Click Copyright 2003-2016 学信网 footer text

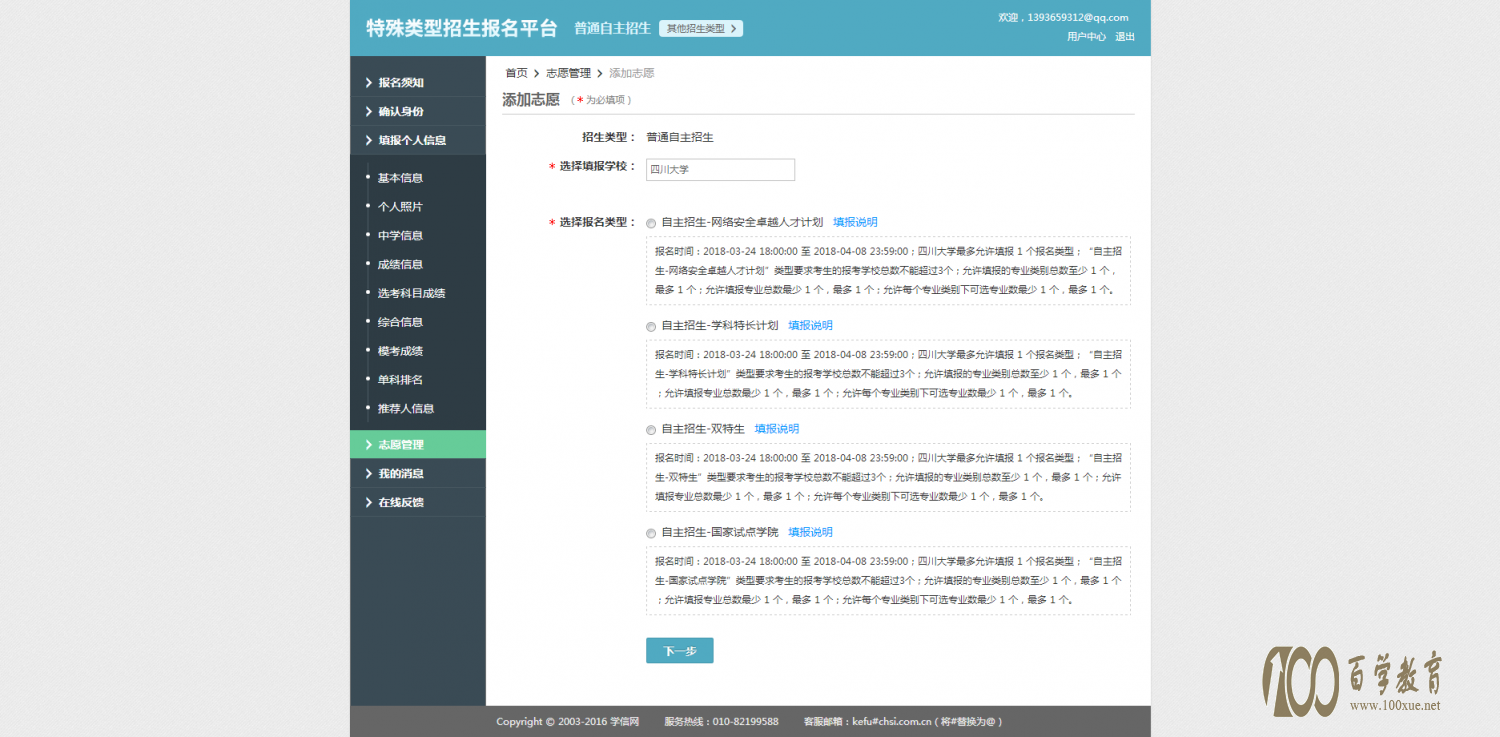point(568,721)
